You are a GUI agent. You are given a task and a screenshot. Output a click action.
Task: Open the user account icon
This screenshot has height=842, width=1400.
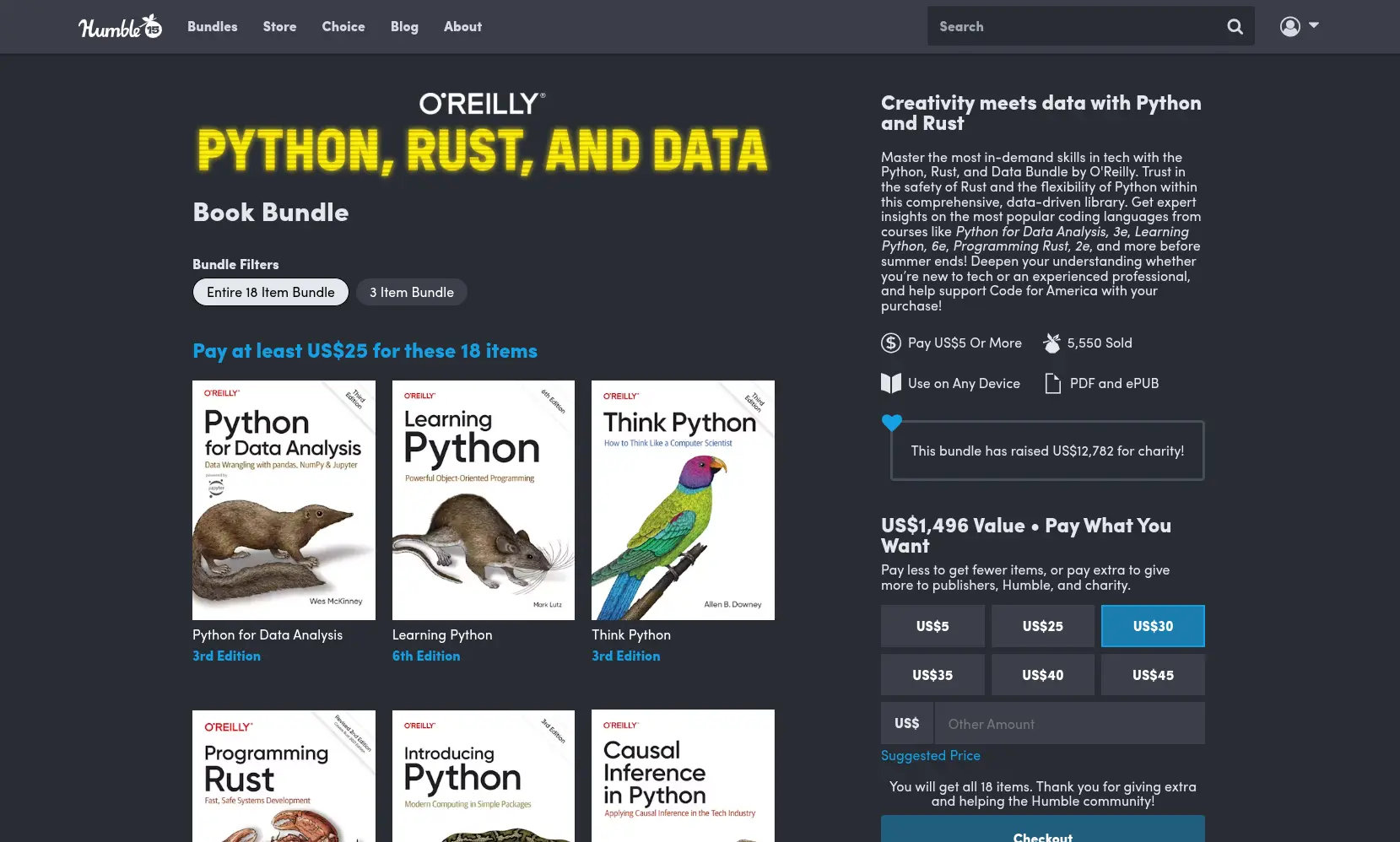1289,26
